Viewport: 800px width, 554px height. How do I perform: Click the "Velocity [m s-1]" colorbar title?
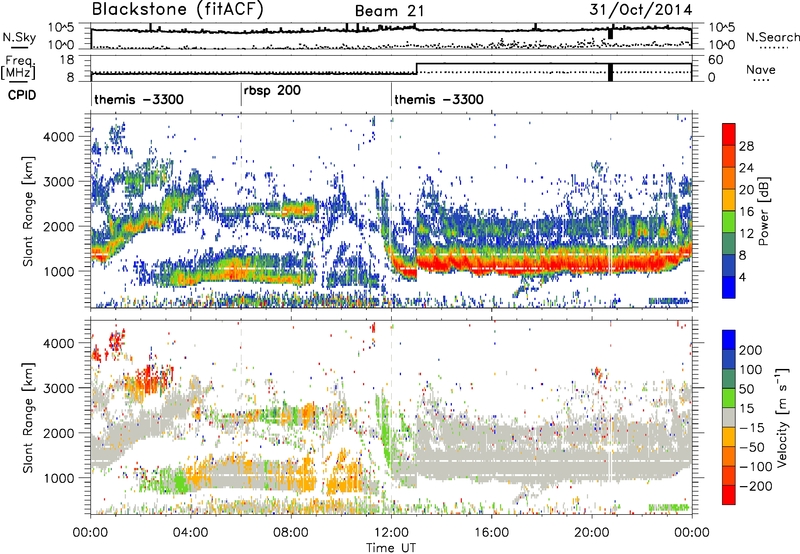[x=781, y=417]
